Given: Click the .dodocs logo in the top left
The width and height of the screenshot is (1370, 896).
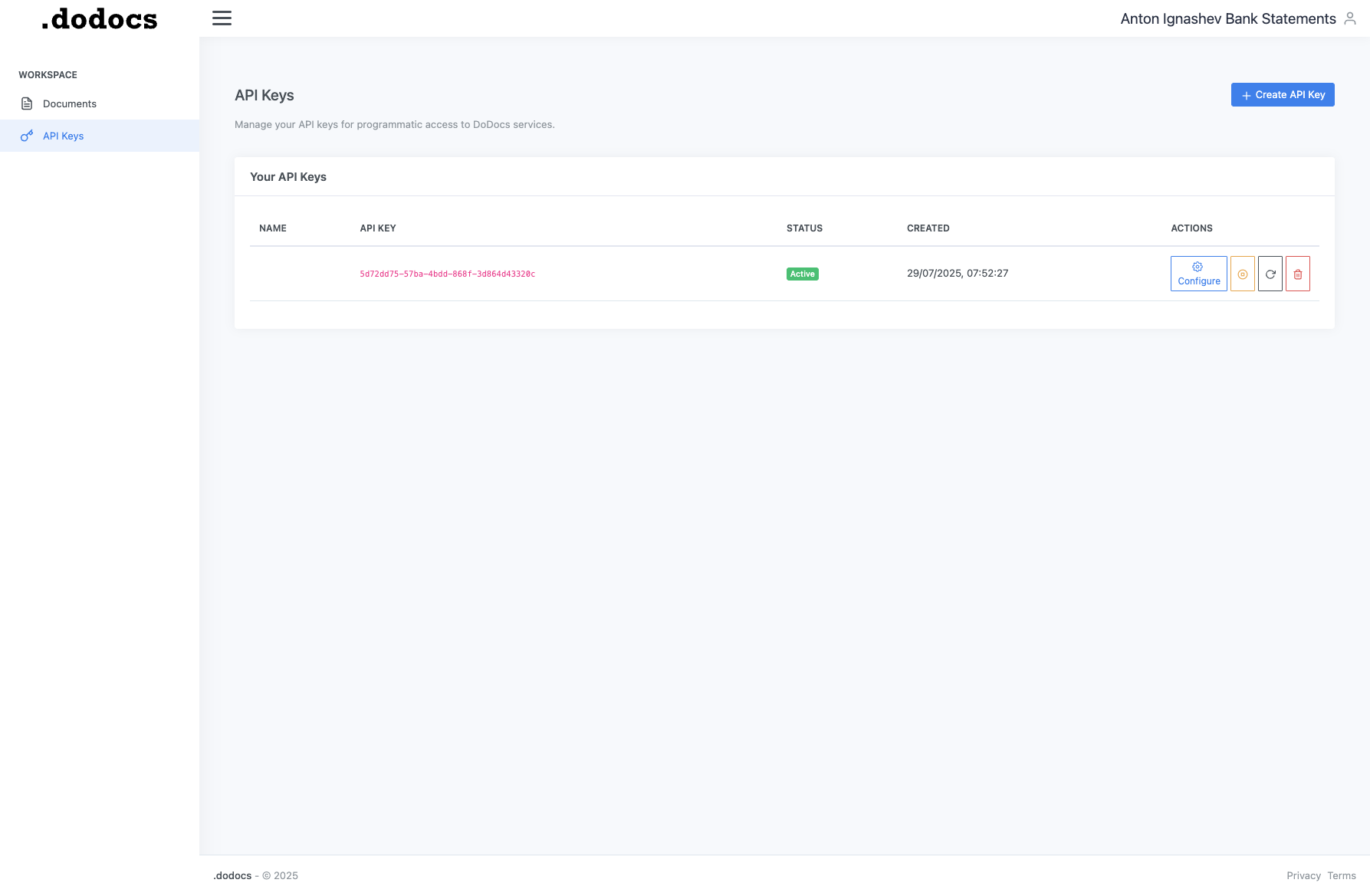Looking at the screenshot, I should tap(98, 18).
